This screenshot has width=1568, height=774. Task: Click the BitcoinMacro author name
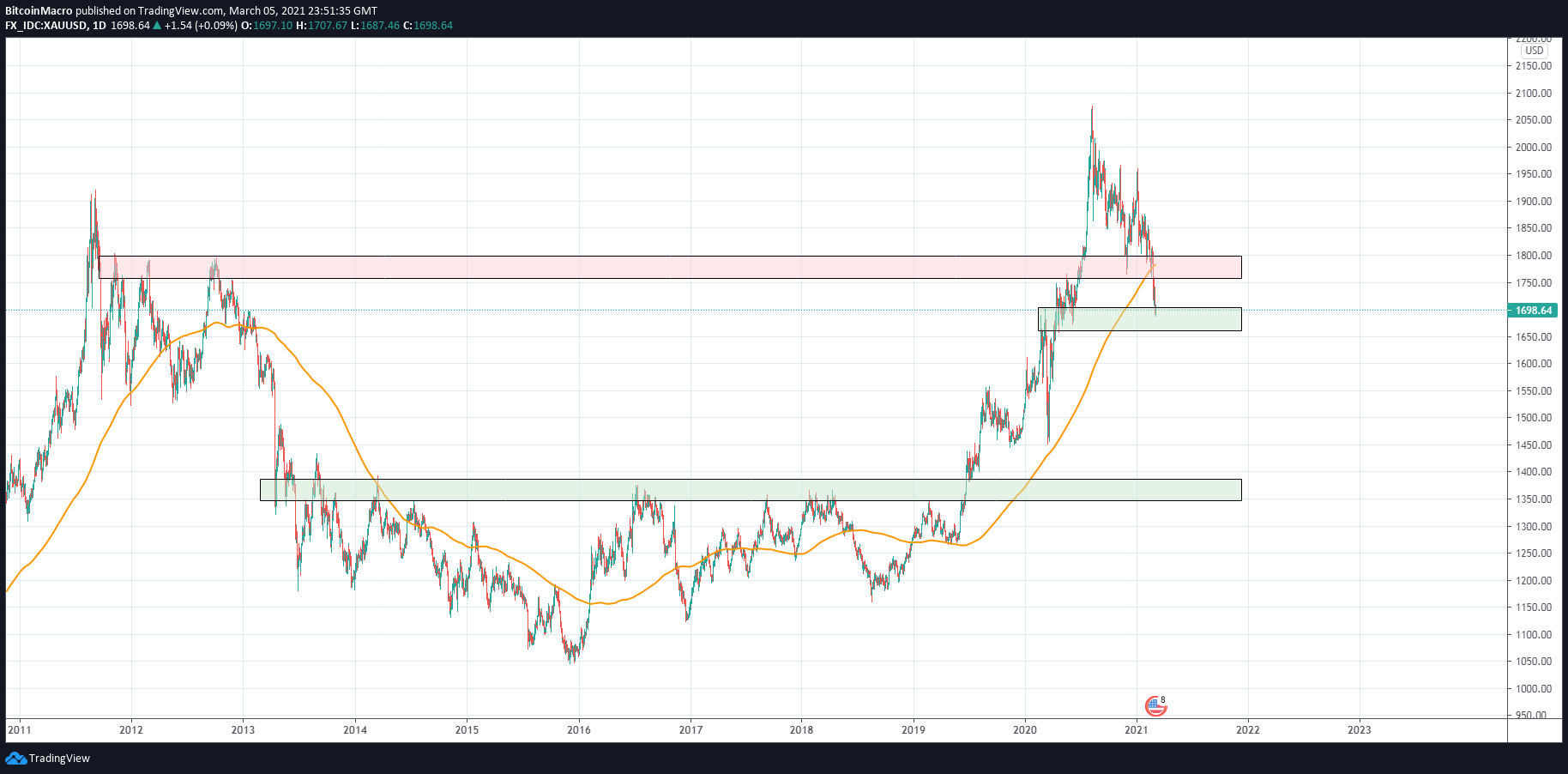[x=39, y=11]
